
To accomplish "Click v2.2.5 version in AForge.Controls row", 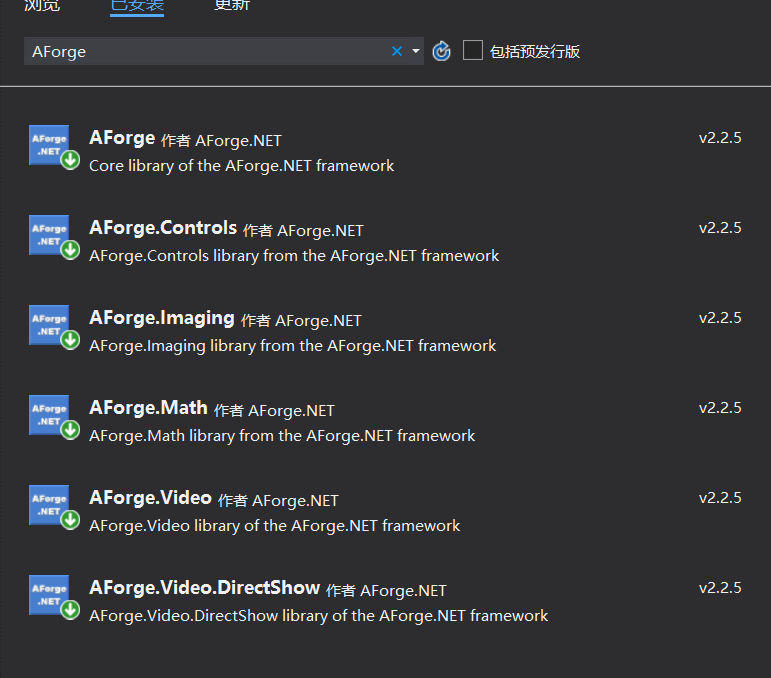I will click(720, 228).
